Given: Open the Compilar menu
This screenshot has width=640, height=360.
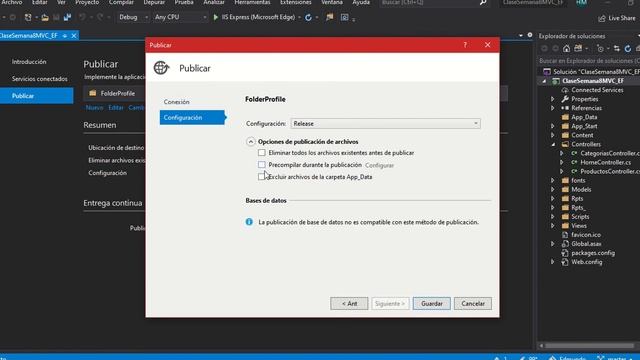Looking at the screenshot, I should point(121,2).
